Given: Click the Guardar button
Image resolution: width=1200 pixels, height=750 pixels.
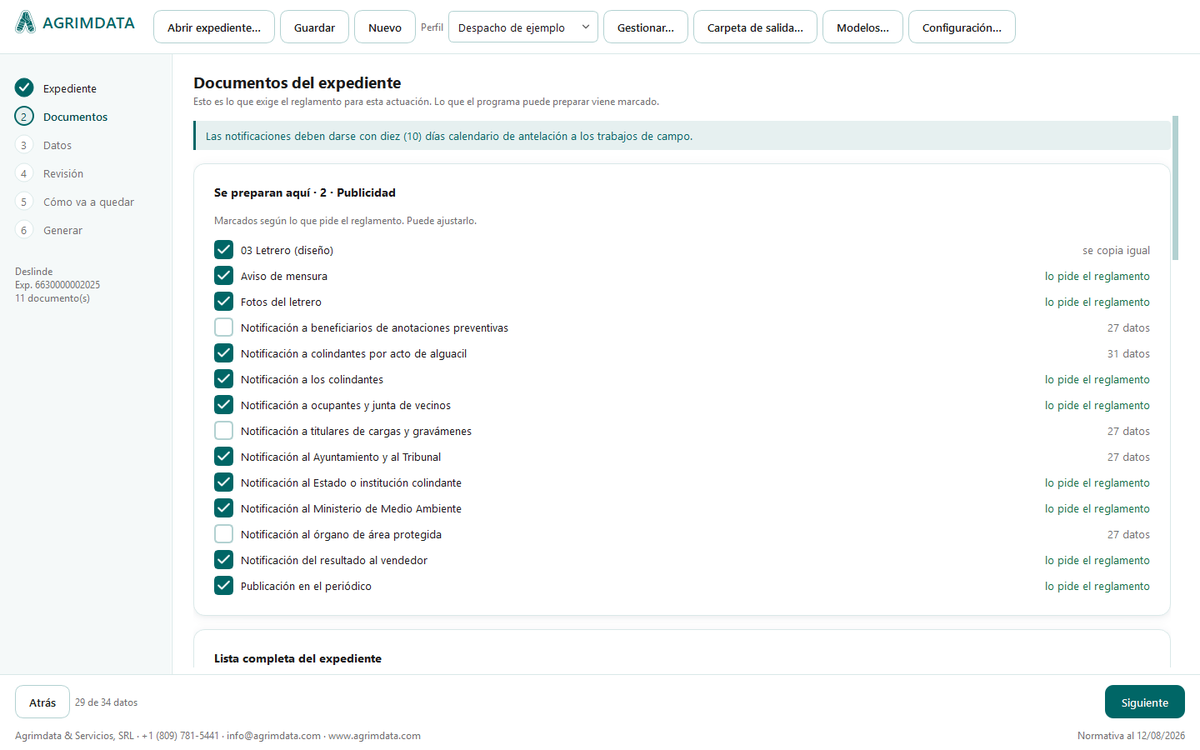Looking at the screenshot, I should click(314, 27).
